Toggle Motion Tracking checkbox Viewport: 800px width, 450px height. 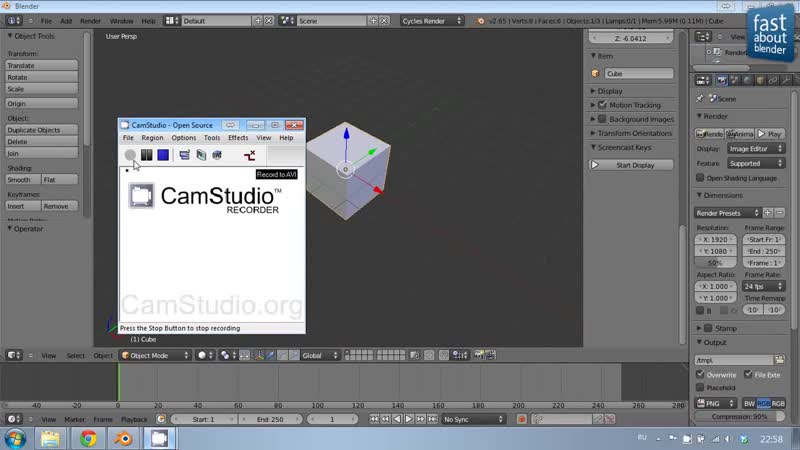(x=603, y=105)
